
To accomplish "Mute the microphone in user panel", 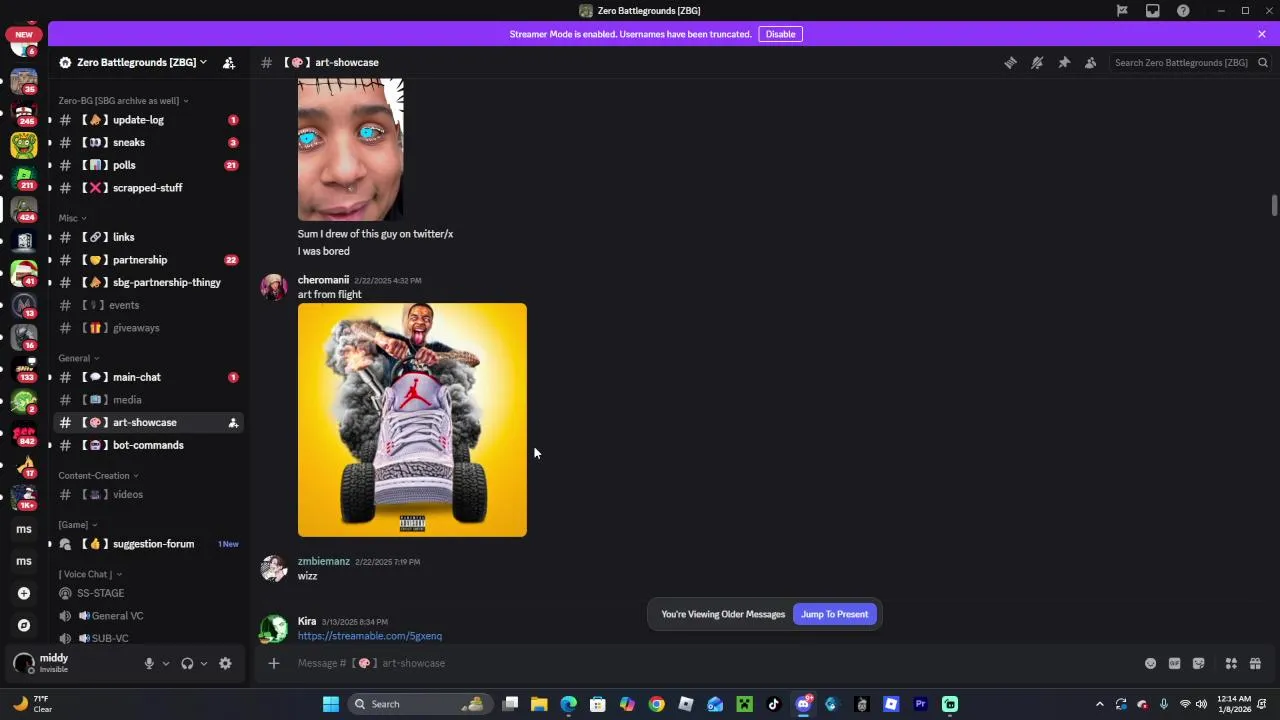I will (x=149, y=663).
